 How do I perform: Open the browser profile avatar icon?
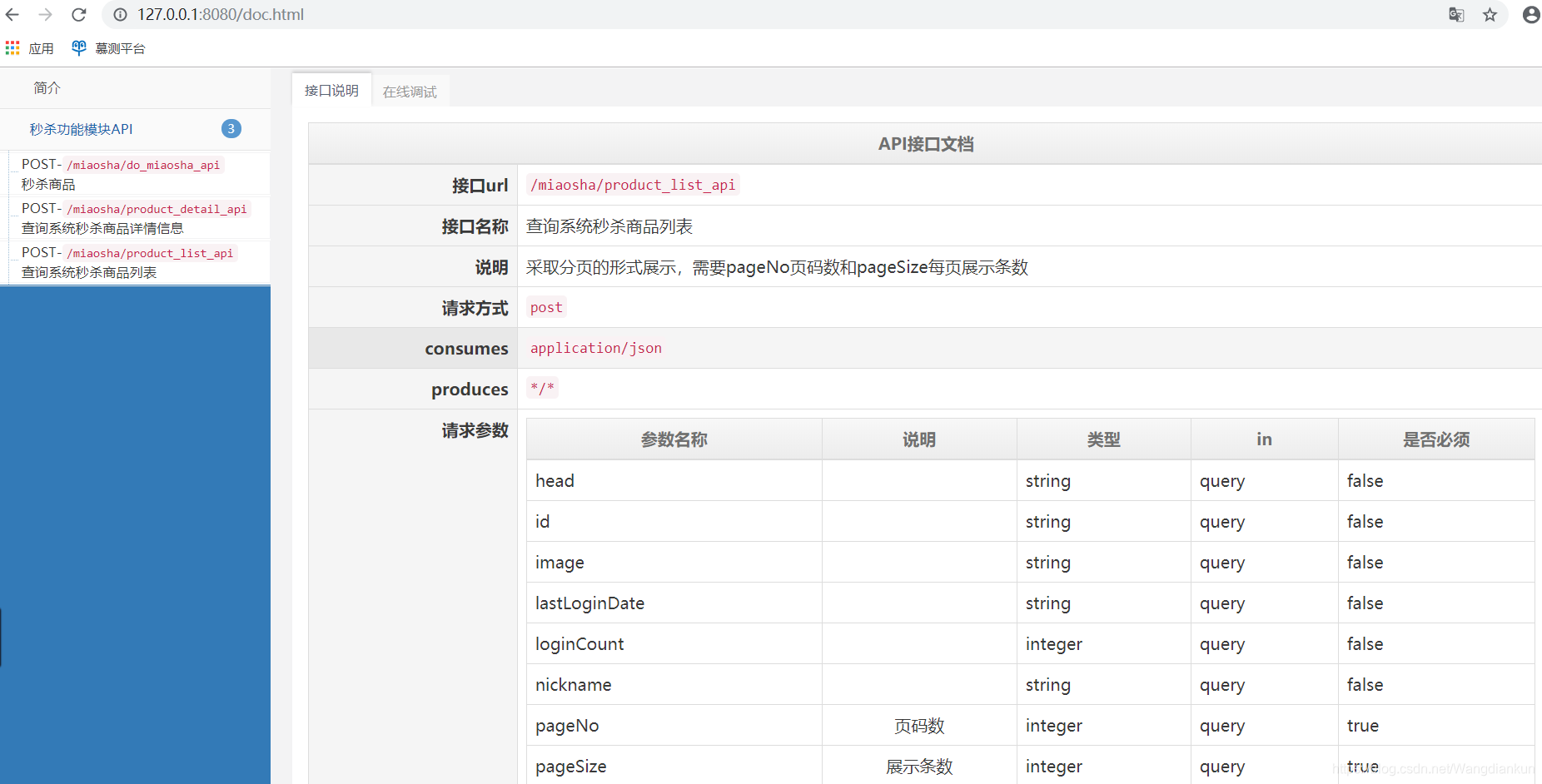pos(1531,14)
